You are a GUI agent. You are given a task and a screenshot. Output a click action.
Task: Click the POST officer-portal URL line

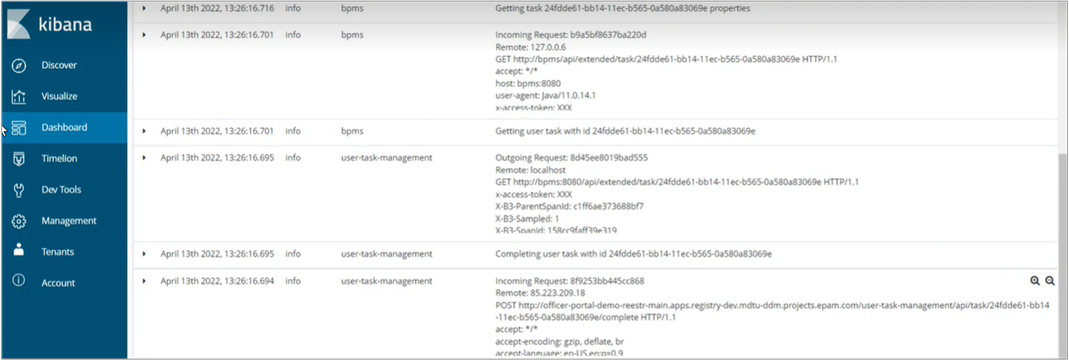tap(772, 311)
